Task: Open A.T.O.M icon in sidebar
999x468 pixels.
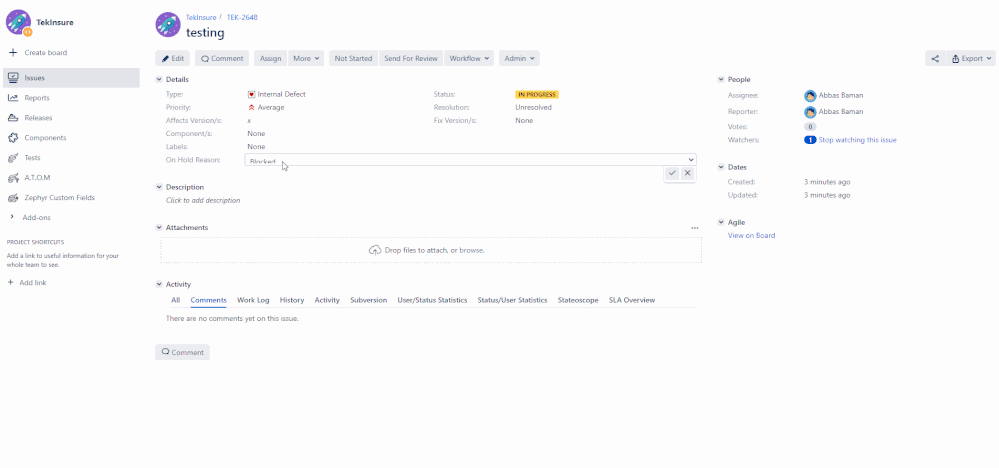Action: pos(13,178)
